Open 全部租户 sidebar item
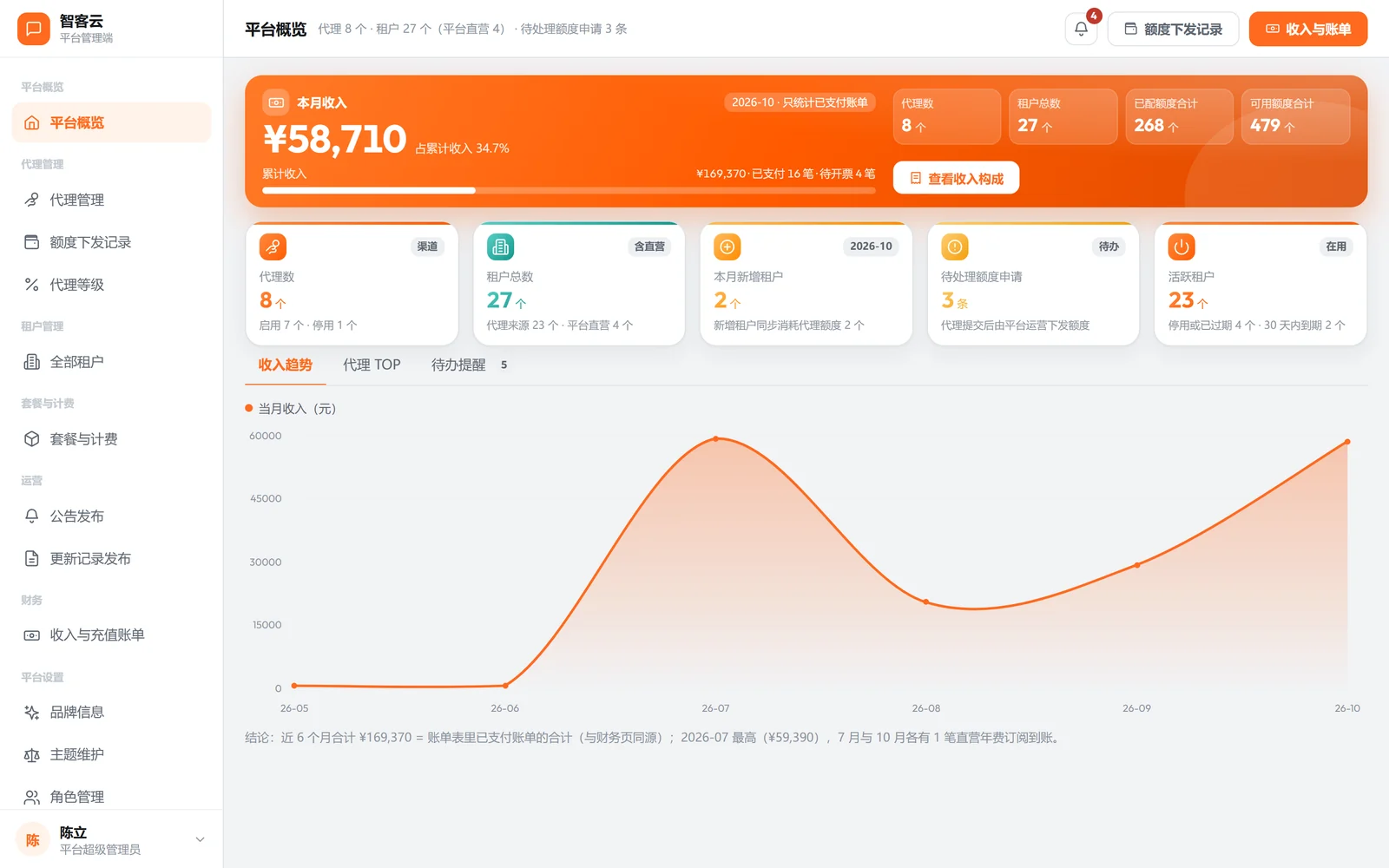This screenshot has height=868, width=1389. point(111,362)
